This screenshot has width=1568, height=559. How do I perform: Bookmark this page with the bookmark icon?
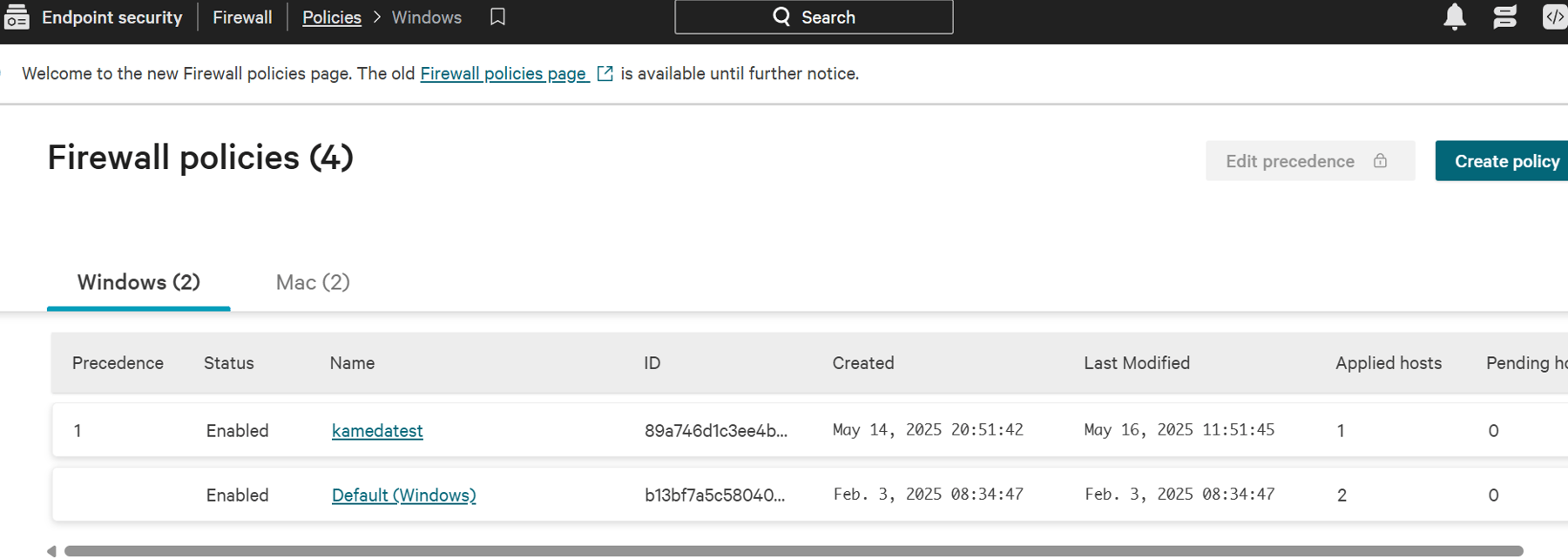click(497, 17)
